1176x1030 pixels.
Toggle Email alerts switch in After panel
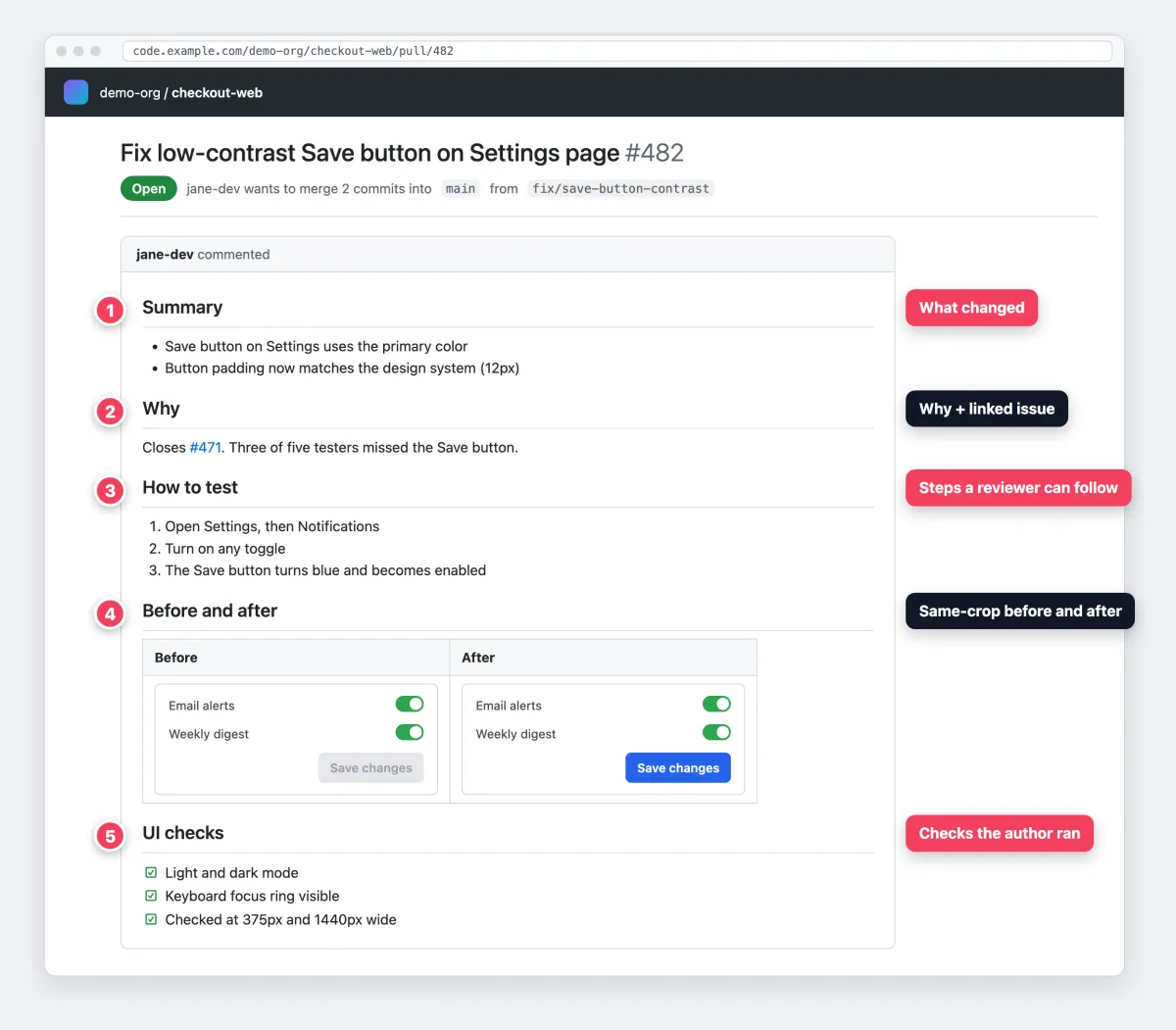click(x=716, y=704)
